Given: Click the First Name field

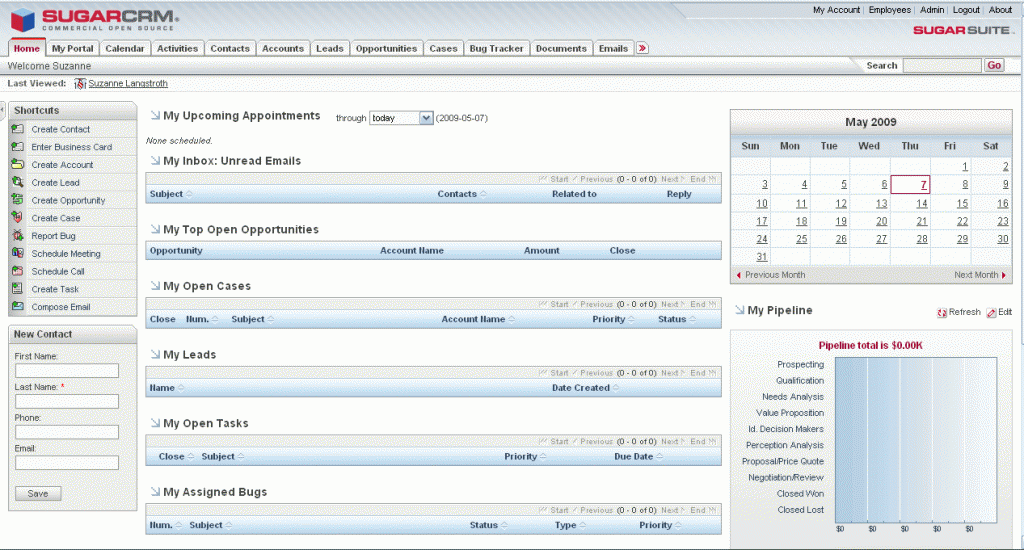Looking at the screenshot, I should tap(67, 370).
